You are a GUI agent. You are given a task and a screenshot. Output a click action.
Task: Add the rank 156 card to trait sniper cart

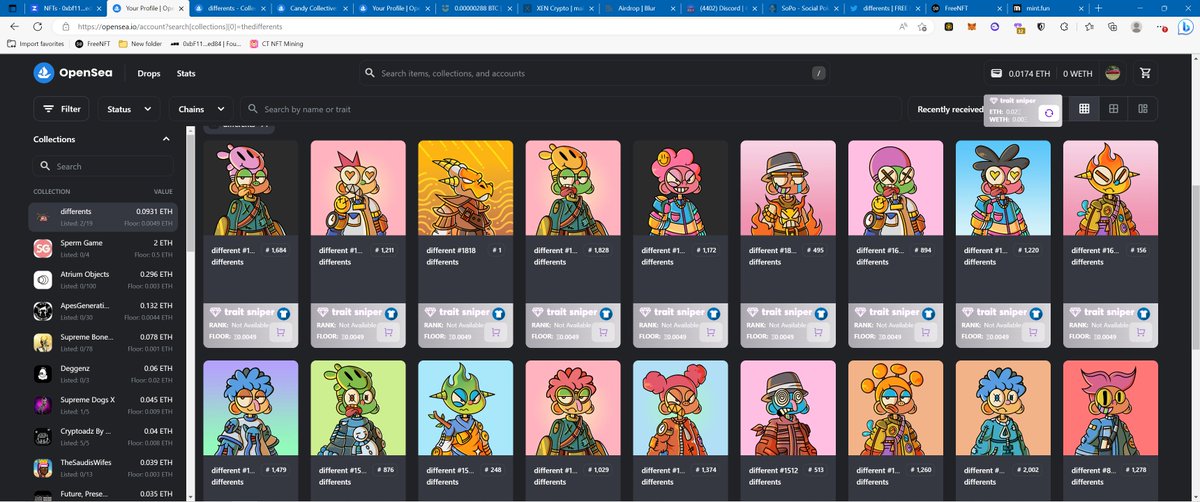click(x=1140, y=333)
